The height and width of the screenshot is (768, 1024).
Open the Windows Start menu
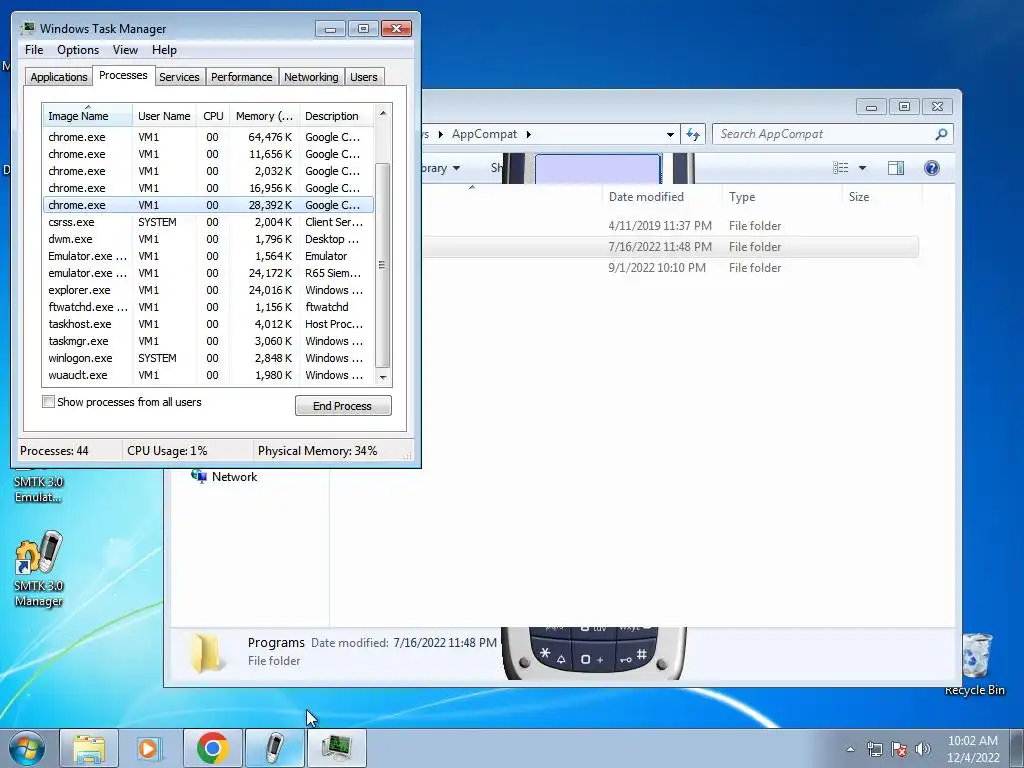pyautogui.click(x=26, y=748)
